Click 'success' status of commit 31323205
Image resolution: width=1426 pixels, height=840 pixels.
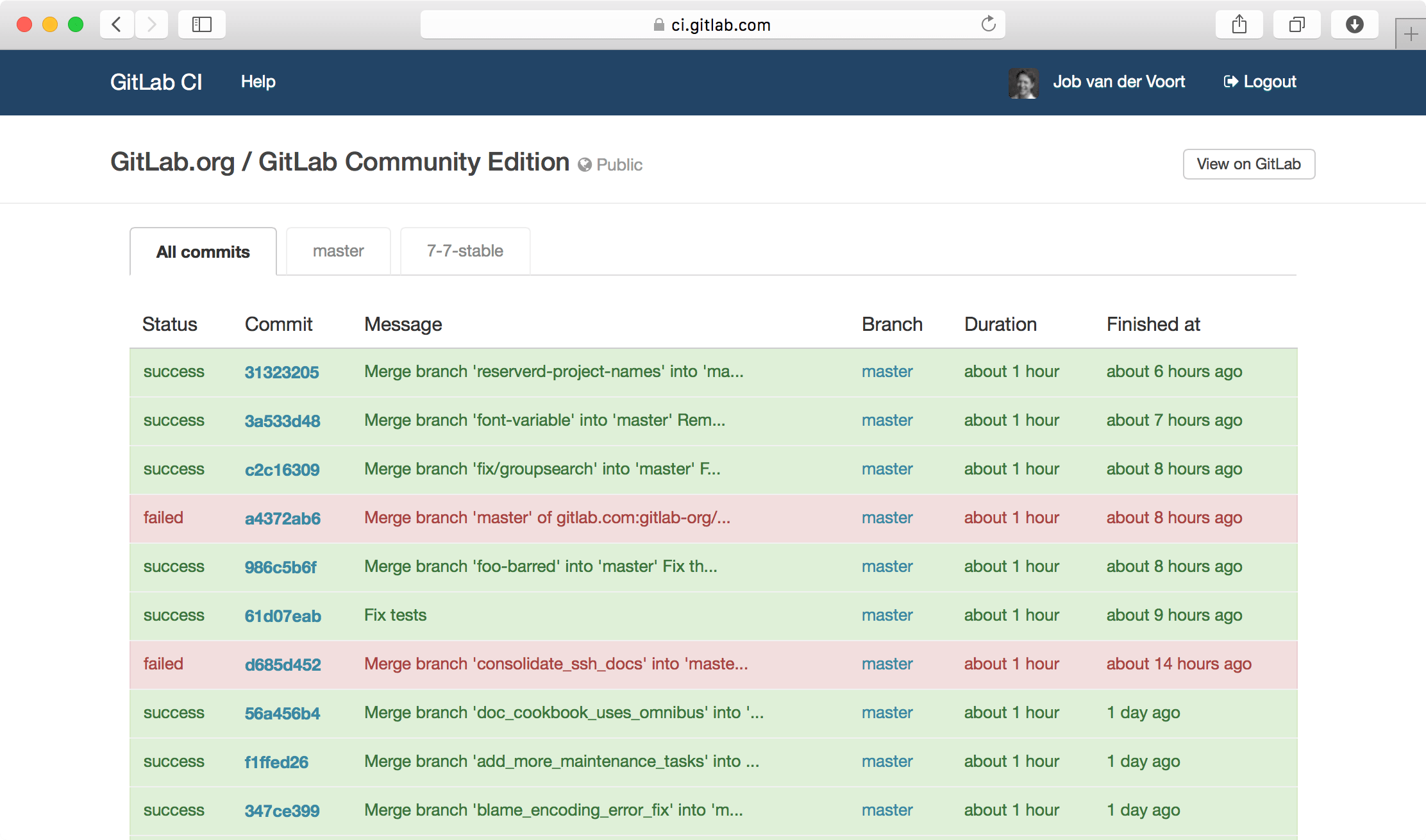(x=174, y=372)
